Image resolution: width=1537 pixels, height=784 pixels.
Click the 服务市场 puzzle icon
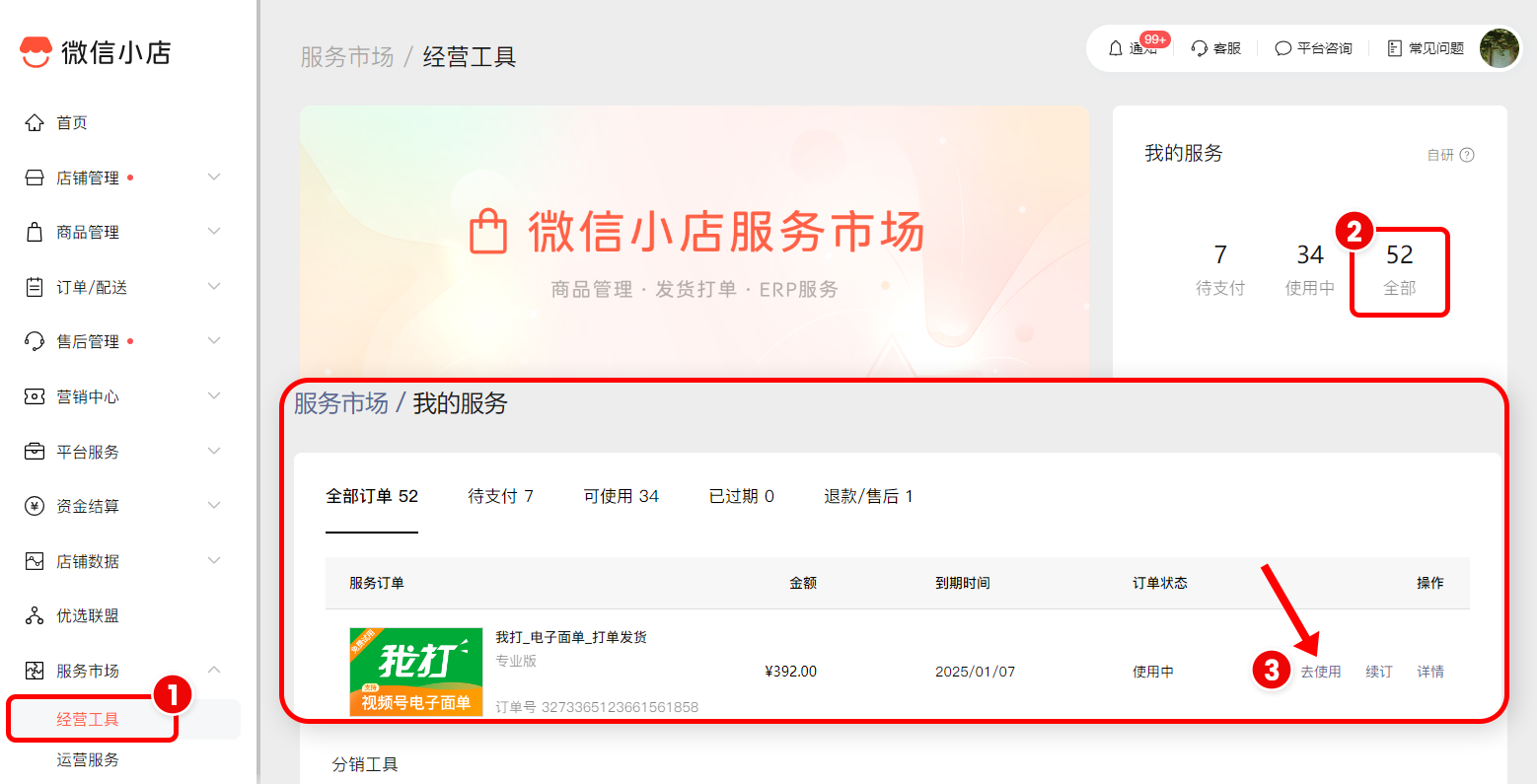(x=35, y=671)
